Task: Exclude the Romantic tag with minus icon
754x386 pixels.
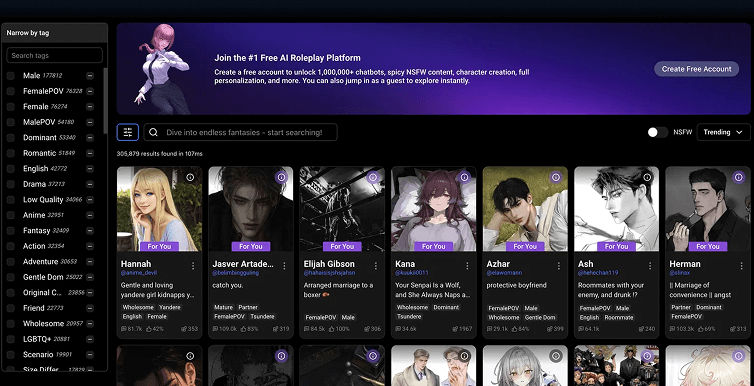Action: click(x=90, y=153)
